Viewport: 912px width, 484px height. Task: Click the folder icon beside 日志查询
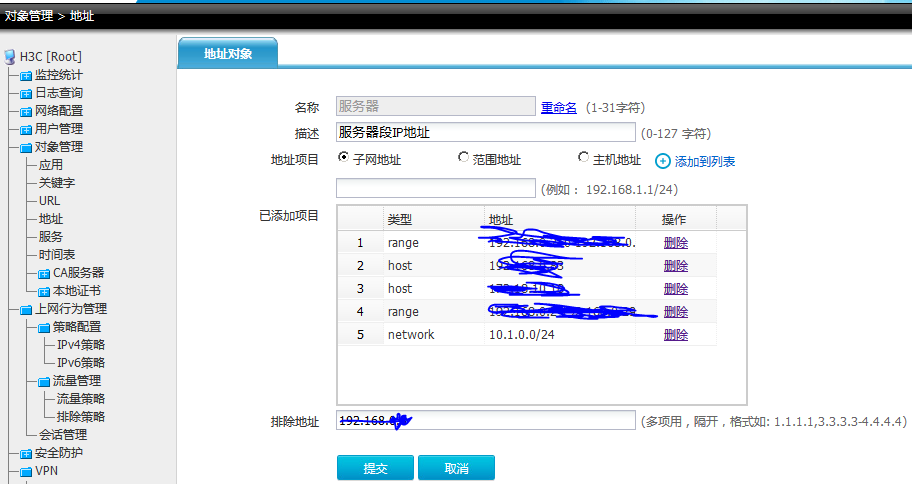click(26, 94)
